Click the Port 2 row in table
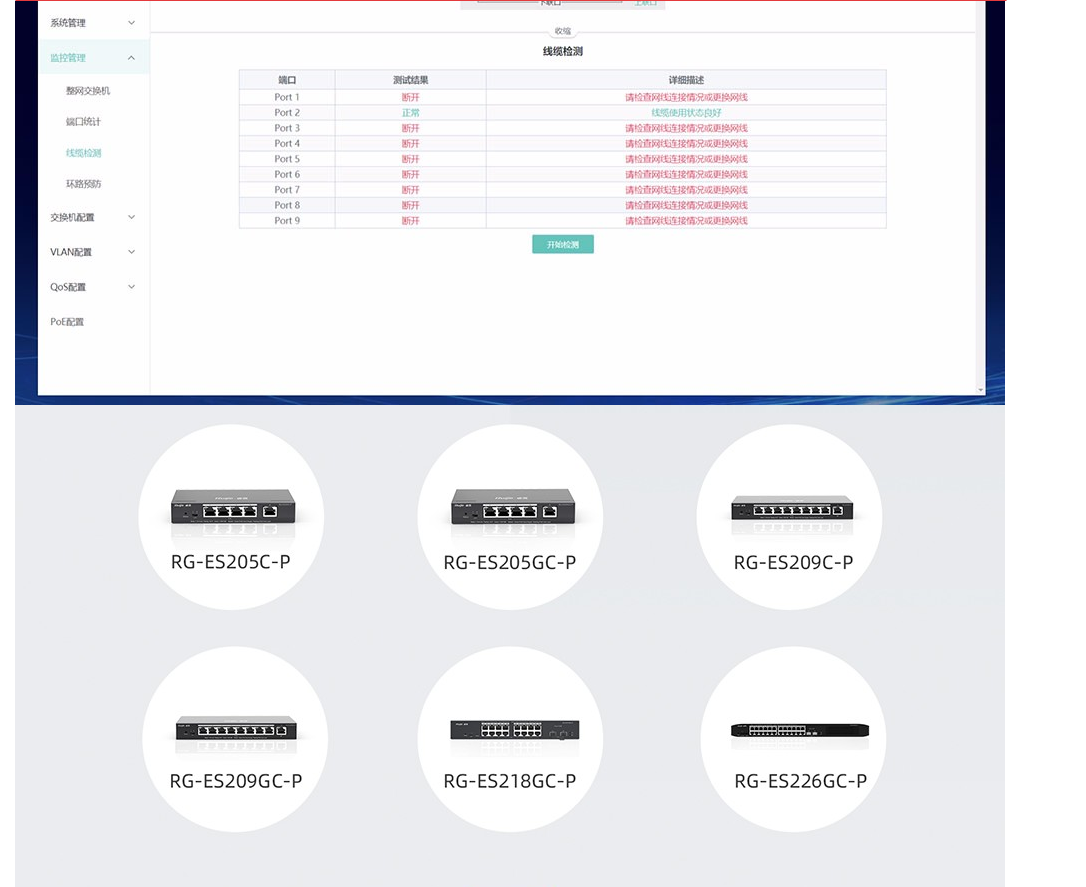1086x887 pixels. click(x=562, y=113)
